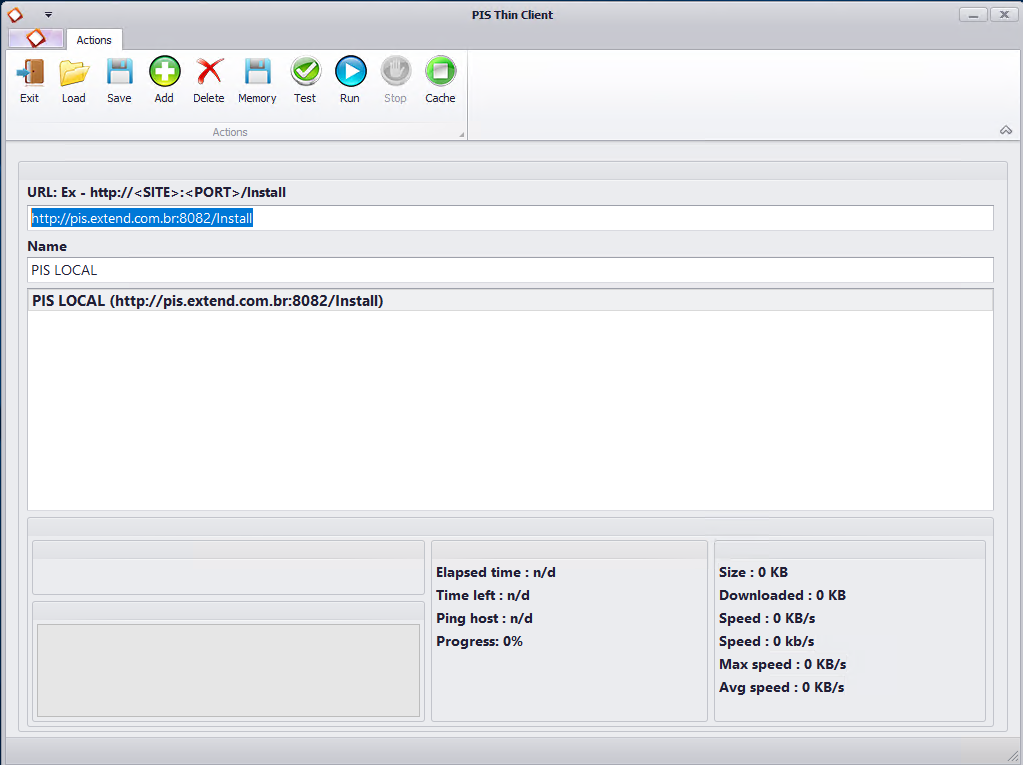Click the Size : 0 KB text
The image size is (1023, 765).
click(754, 572)
